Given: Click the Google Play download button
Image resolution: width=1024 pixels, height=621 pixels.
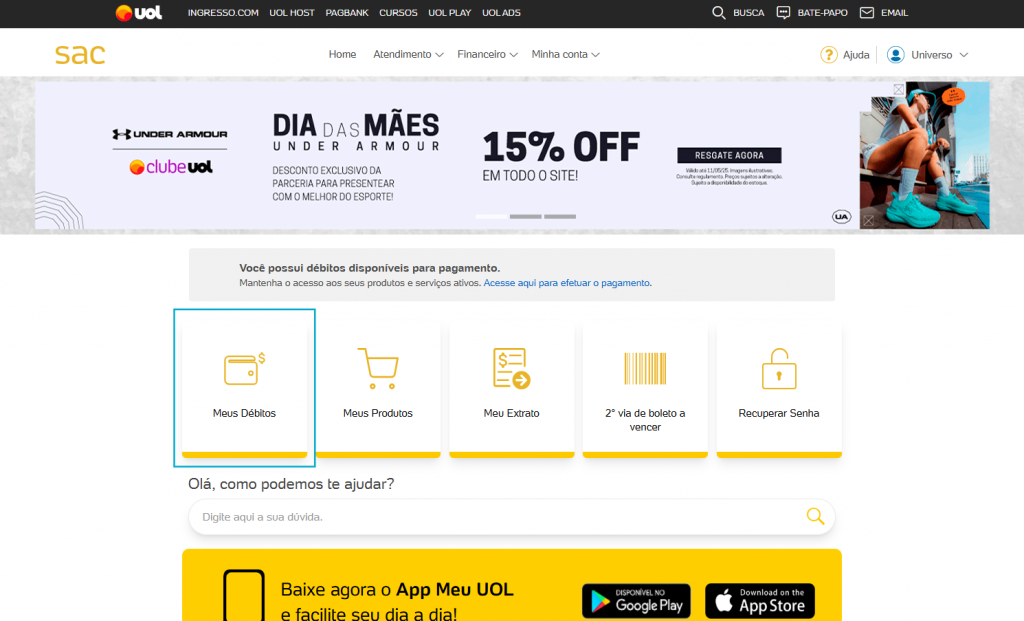Looking at the screenshot, I should pos(636,601).
